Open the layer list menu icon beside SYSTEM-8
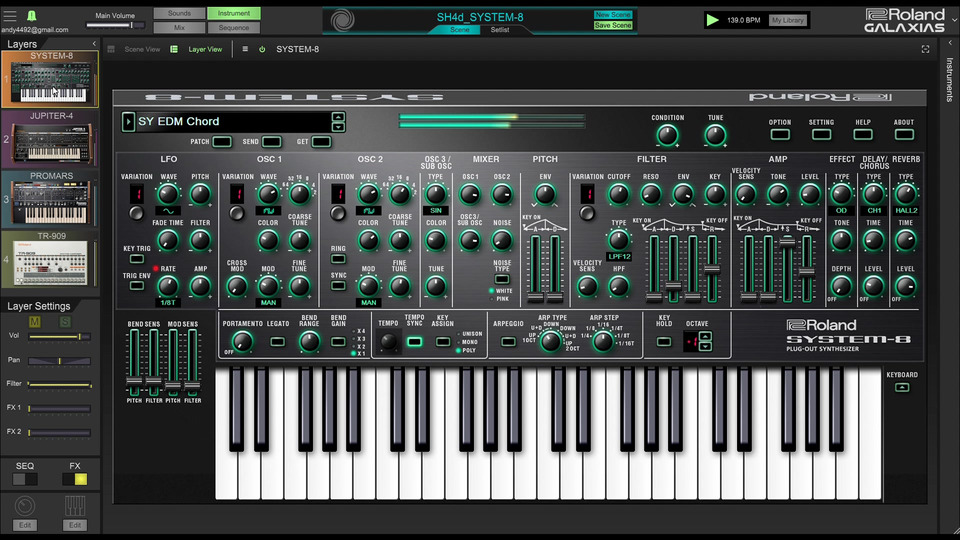 click(245, 49)
